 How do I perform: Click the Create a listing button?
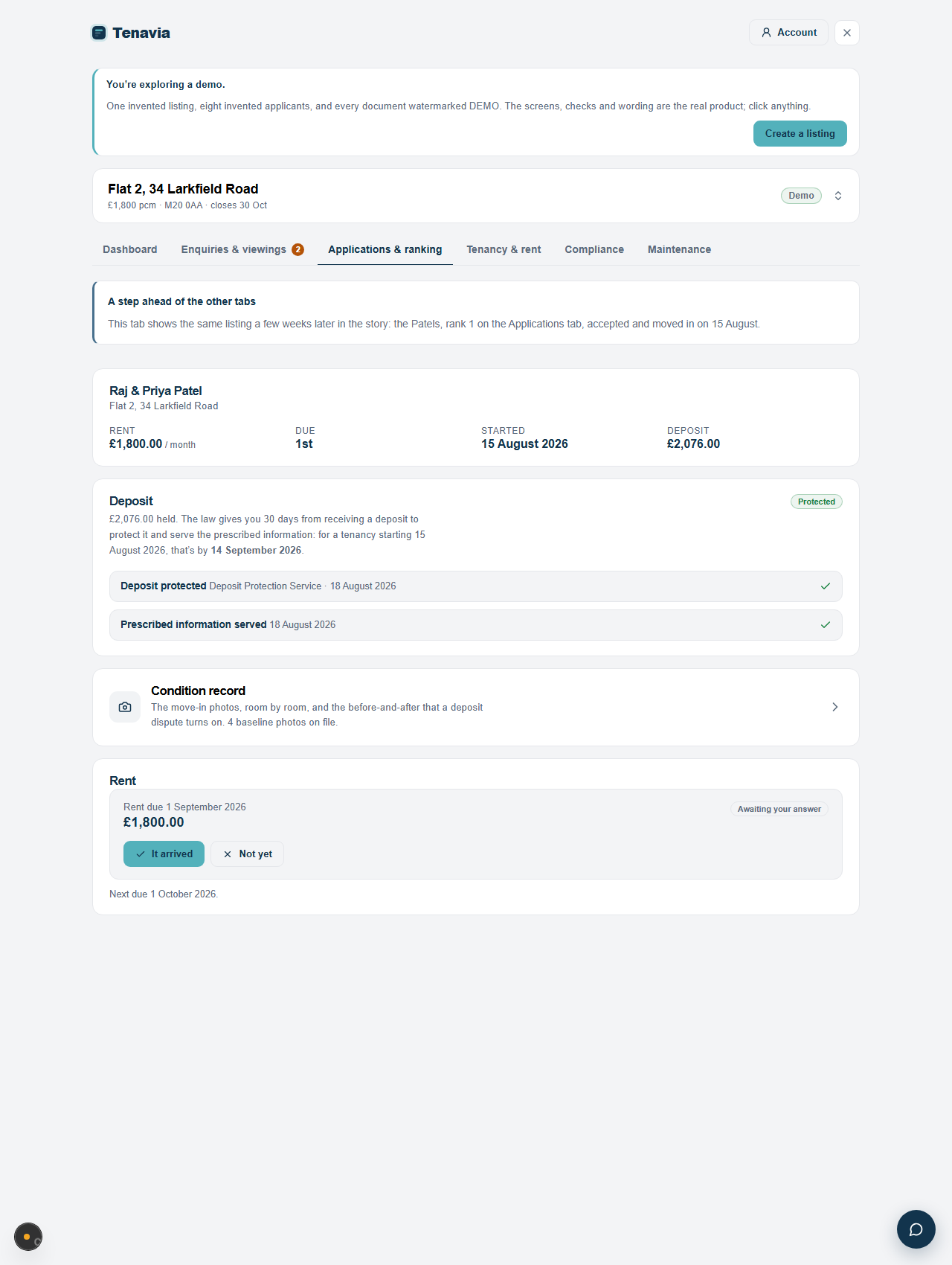coord(800,134)
